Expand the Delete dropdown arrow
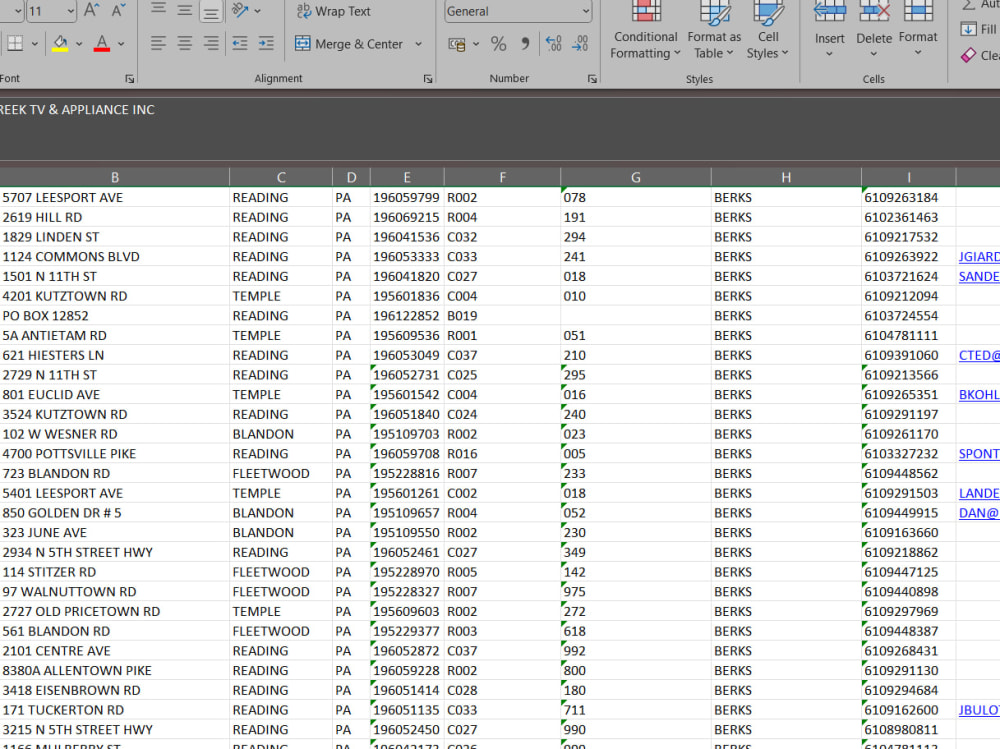The image size is (1000, 749). [x=874, y=54]
